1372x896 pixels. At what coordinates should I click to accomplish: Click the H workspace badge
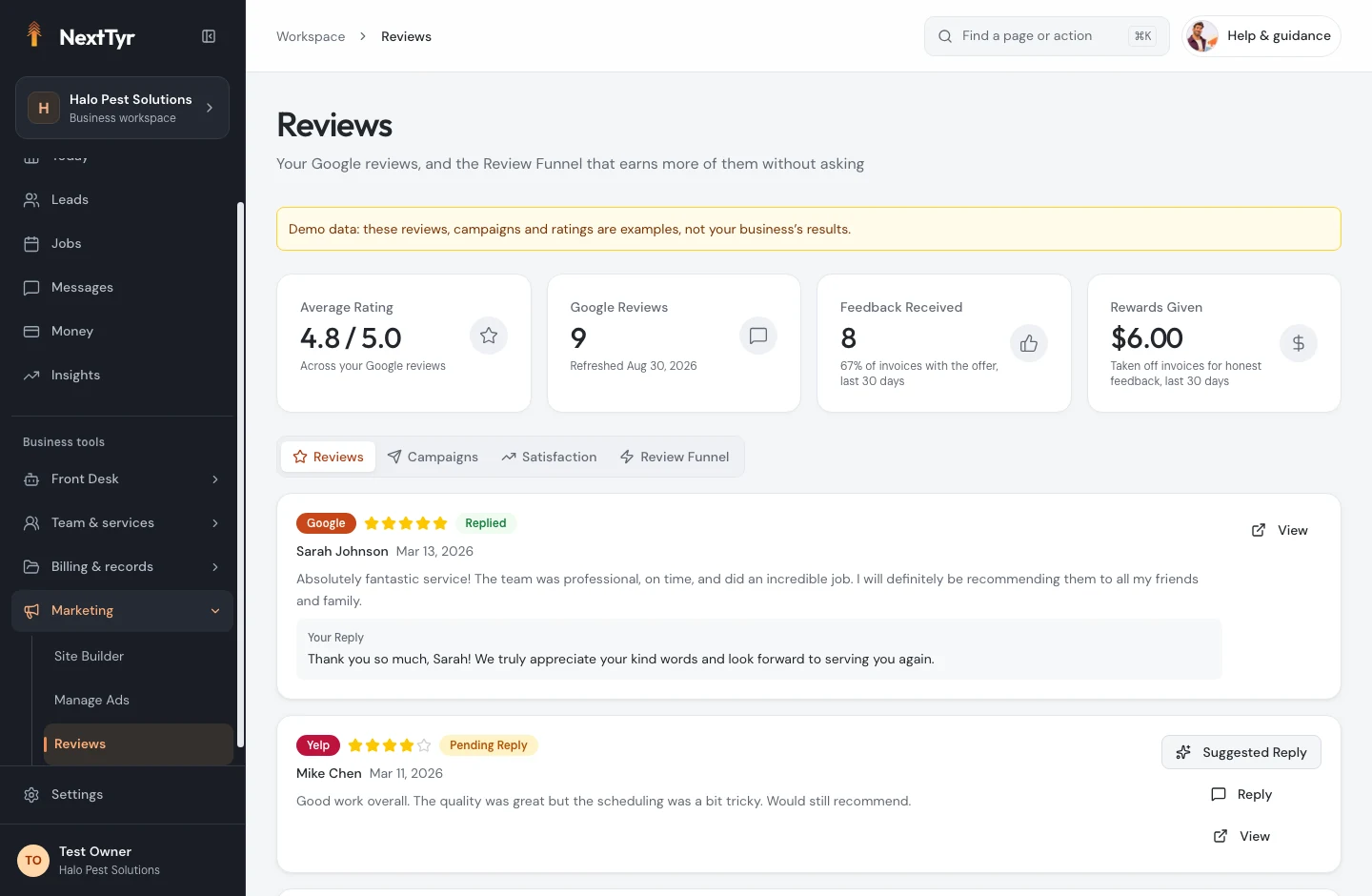click(x=43, y=108)
